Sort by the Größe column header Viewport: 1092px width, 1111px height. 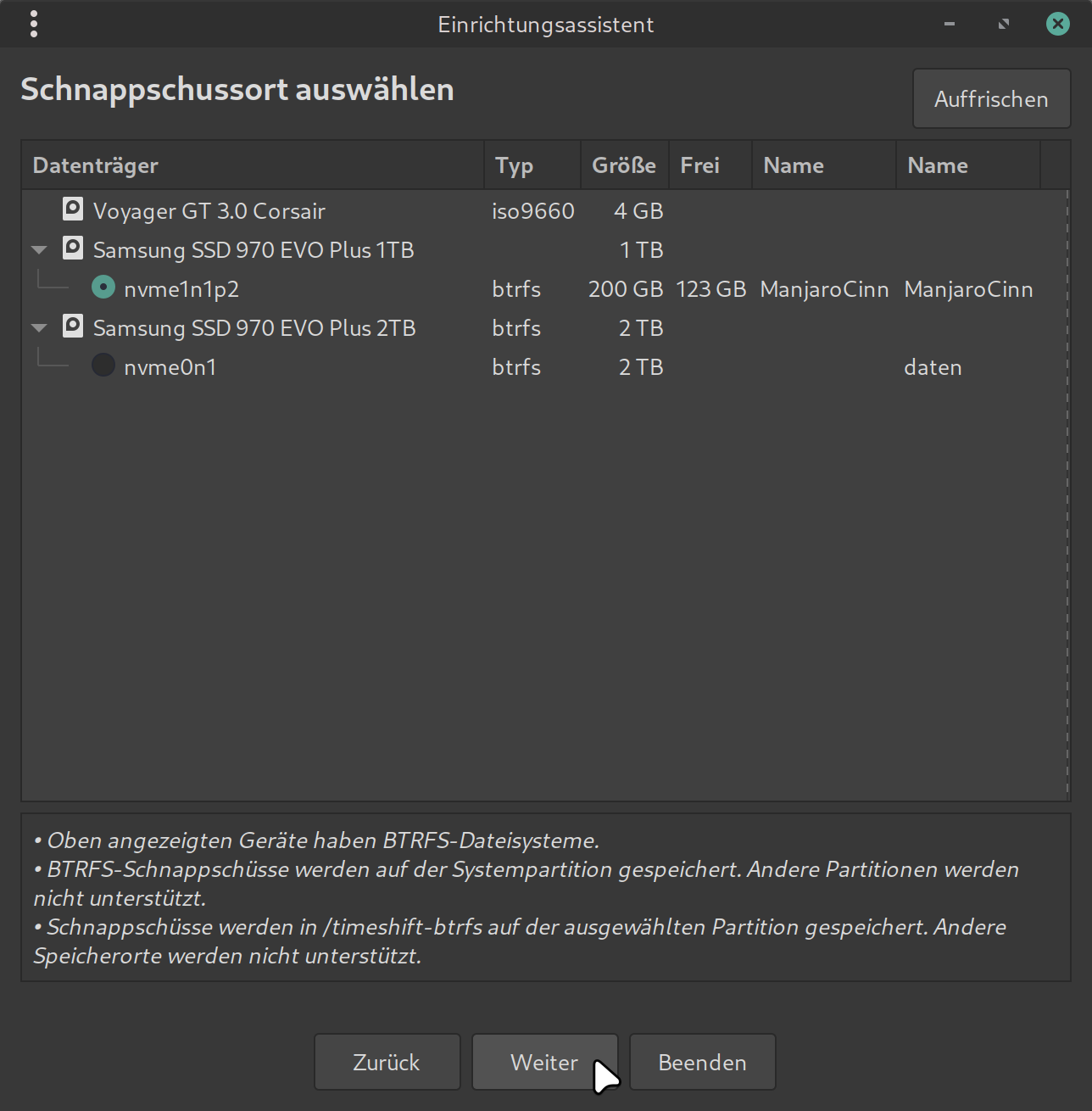pyautogui.click(x=624, y=165)
